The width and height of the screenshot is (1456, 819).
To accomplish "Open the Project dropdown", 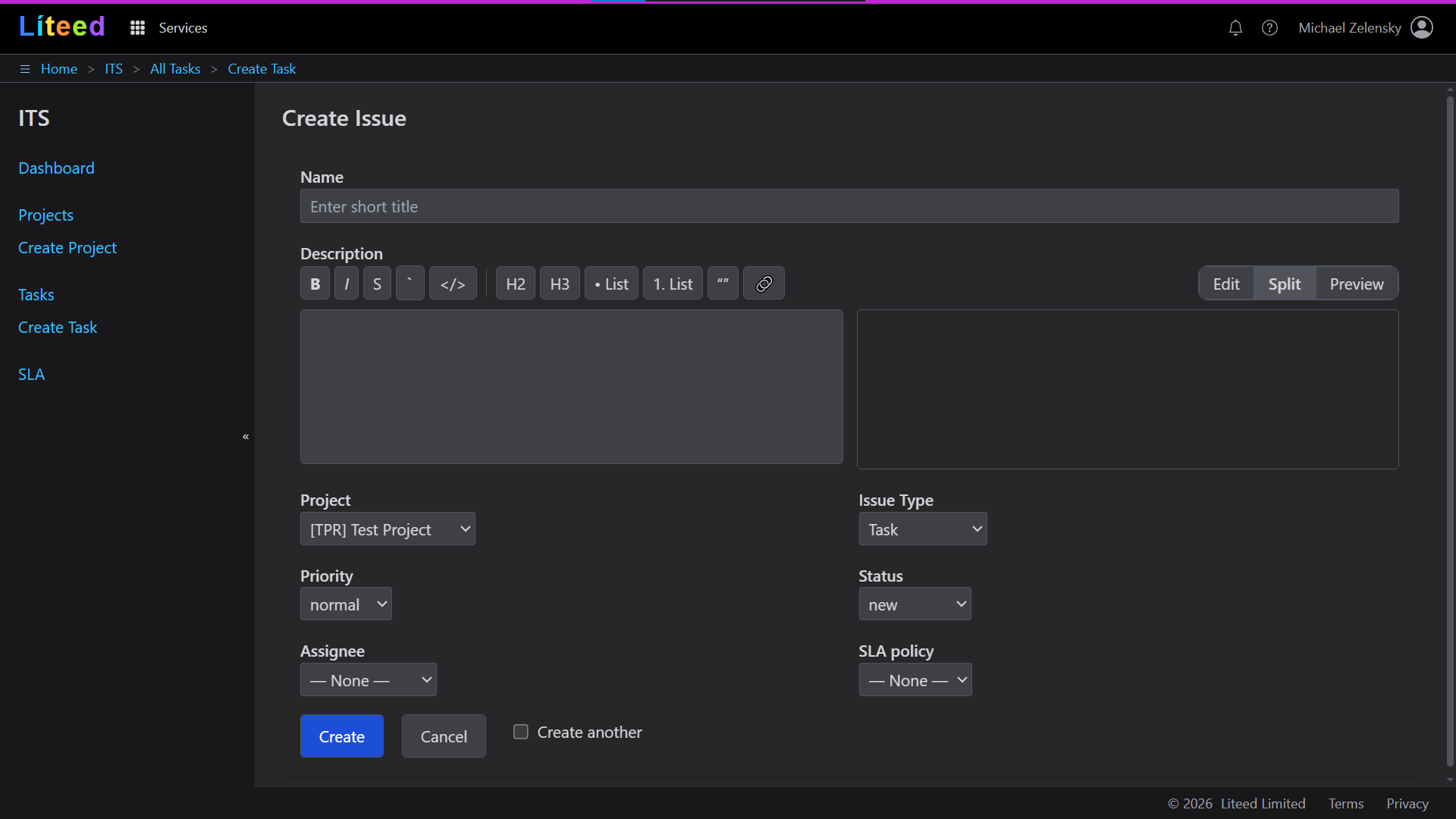I will (x=388, y=529).
